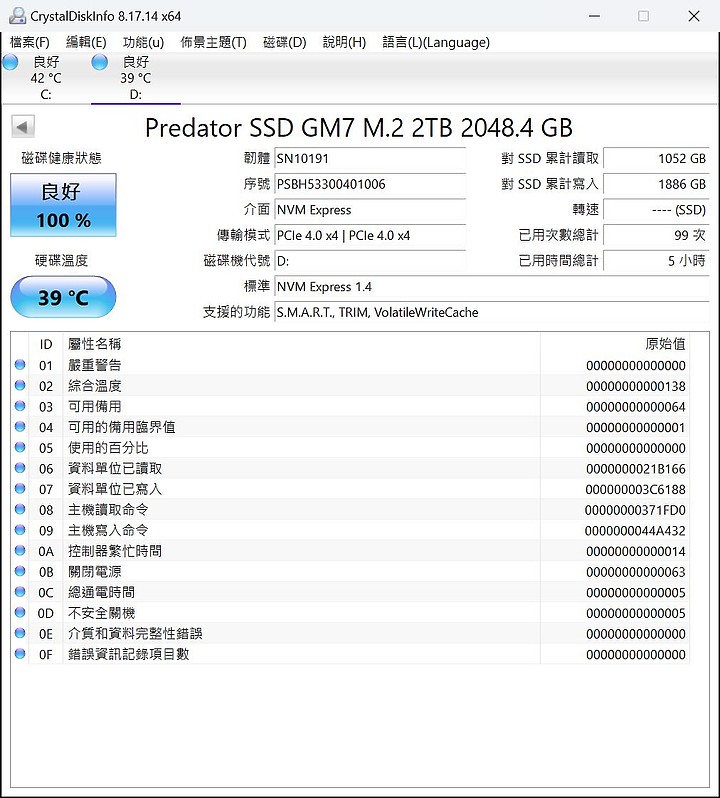
Task: Open the 功能(u) menu
Action: [x=143, y=42]
